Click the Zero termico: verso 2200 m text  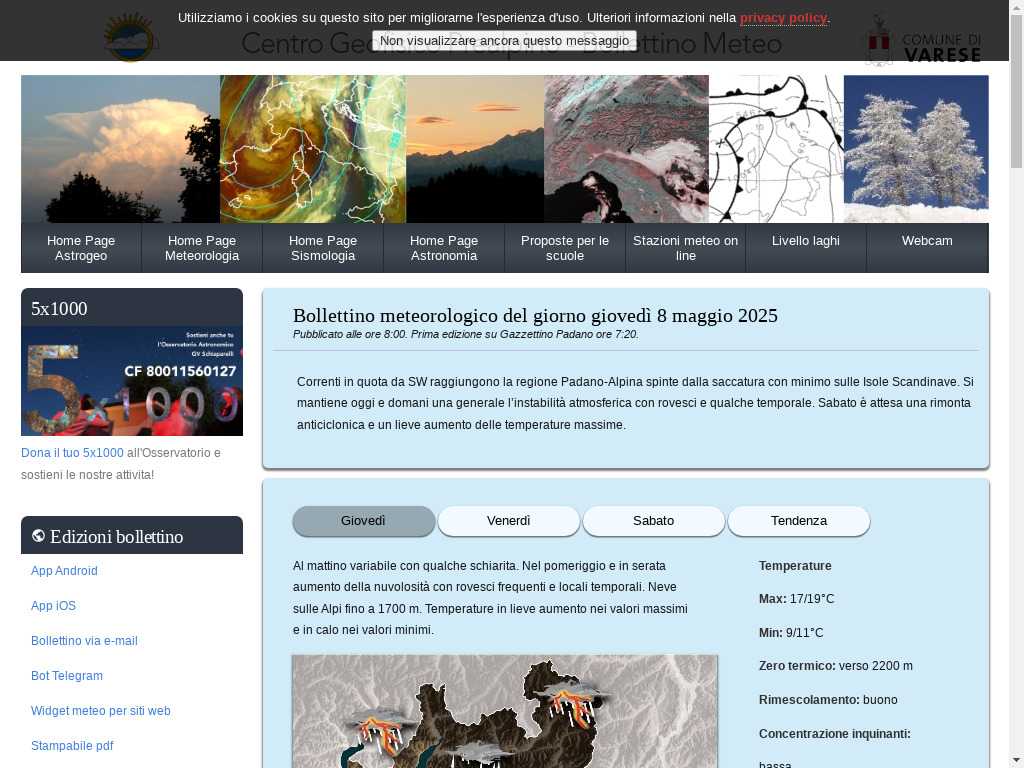pyautogui.click(x=836, y=666)
